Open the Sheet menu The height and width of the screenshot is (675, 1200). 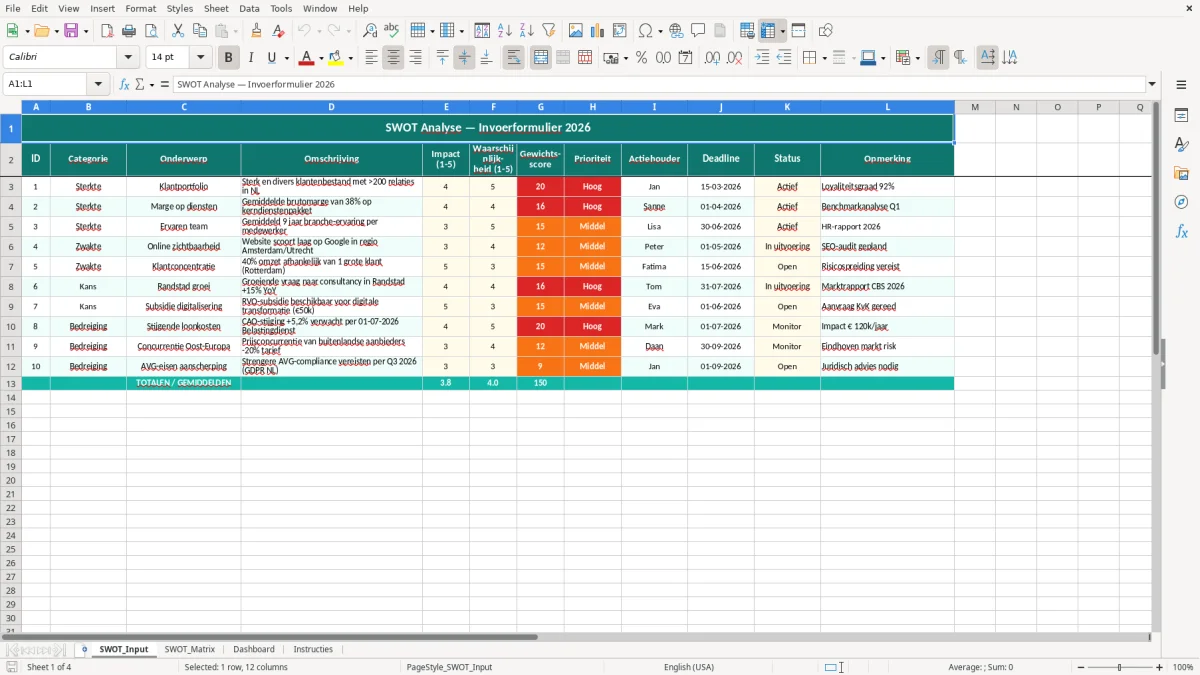[216, 8]
